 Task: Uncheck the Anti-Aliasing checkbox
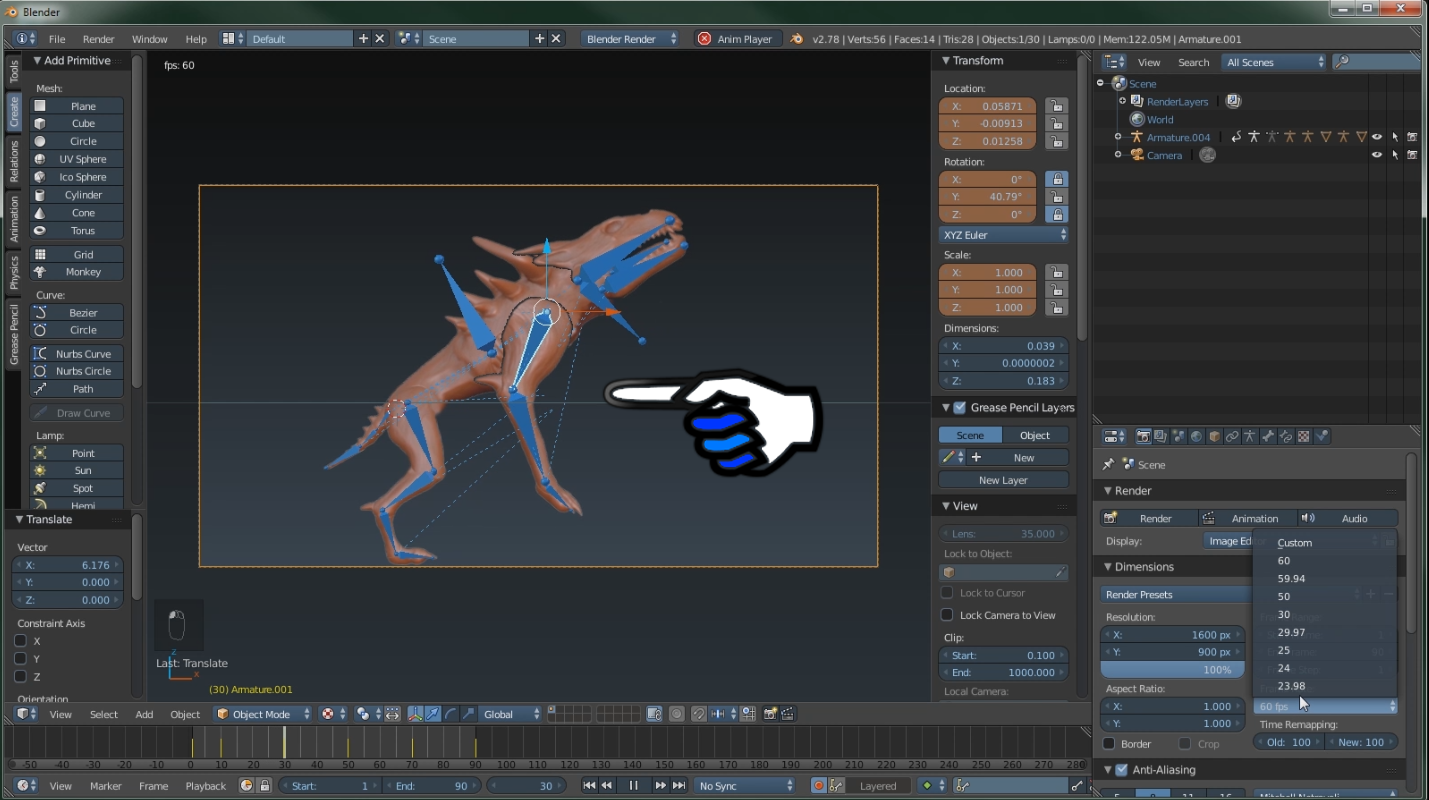point(1122,770)
